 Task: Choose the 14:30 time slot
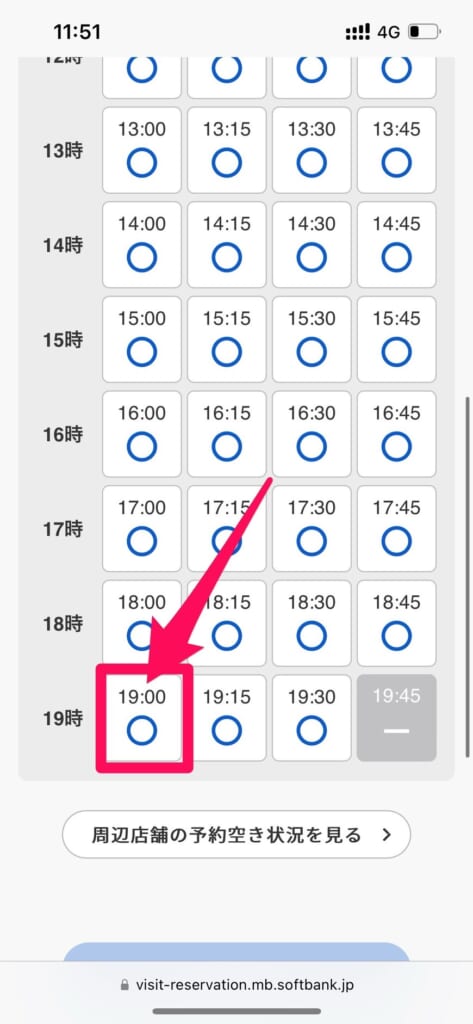tap(312, 245)
